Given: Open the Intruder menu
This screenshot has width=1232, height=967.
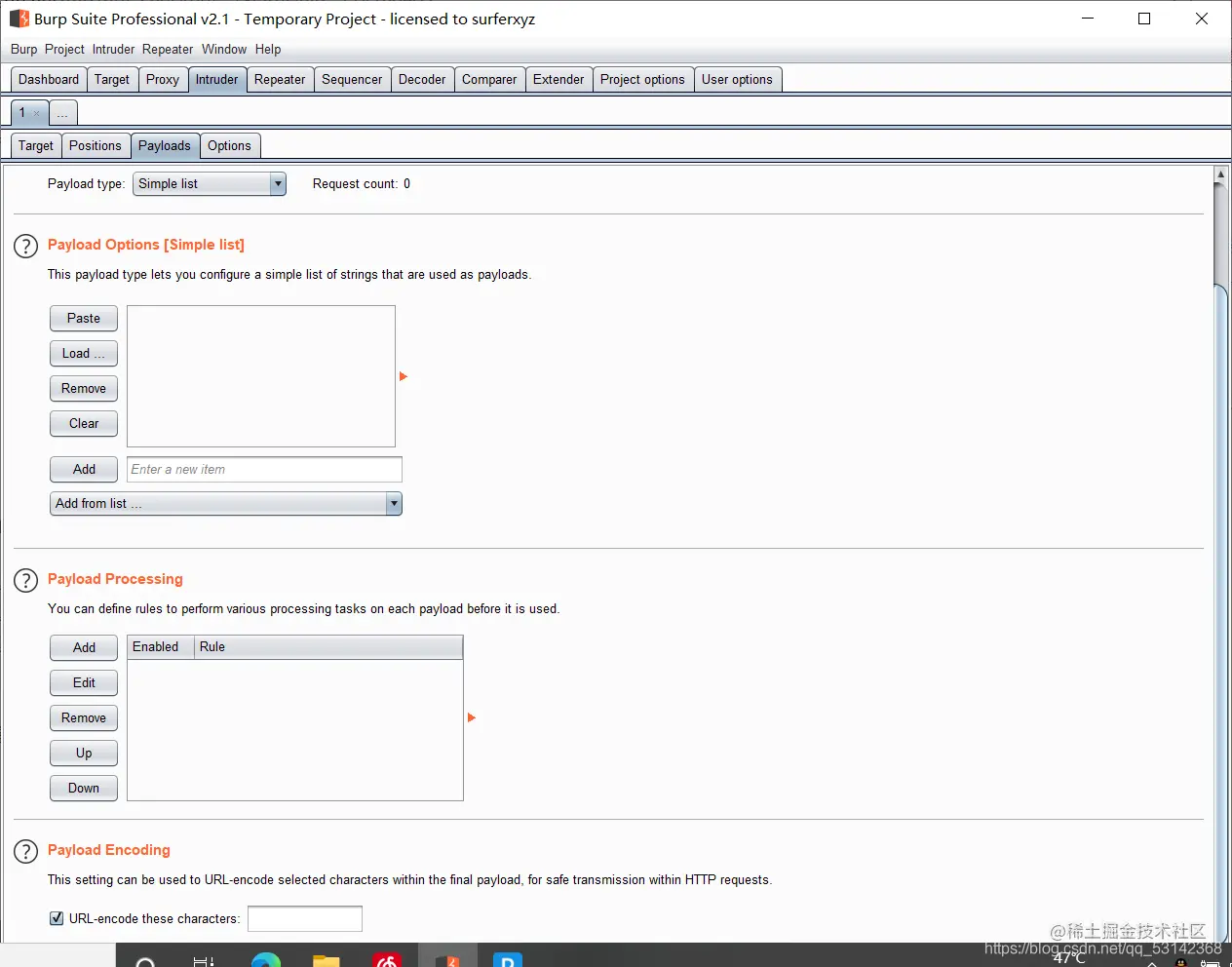Looking at the screenshot, I should (x=113, y=49).
